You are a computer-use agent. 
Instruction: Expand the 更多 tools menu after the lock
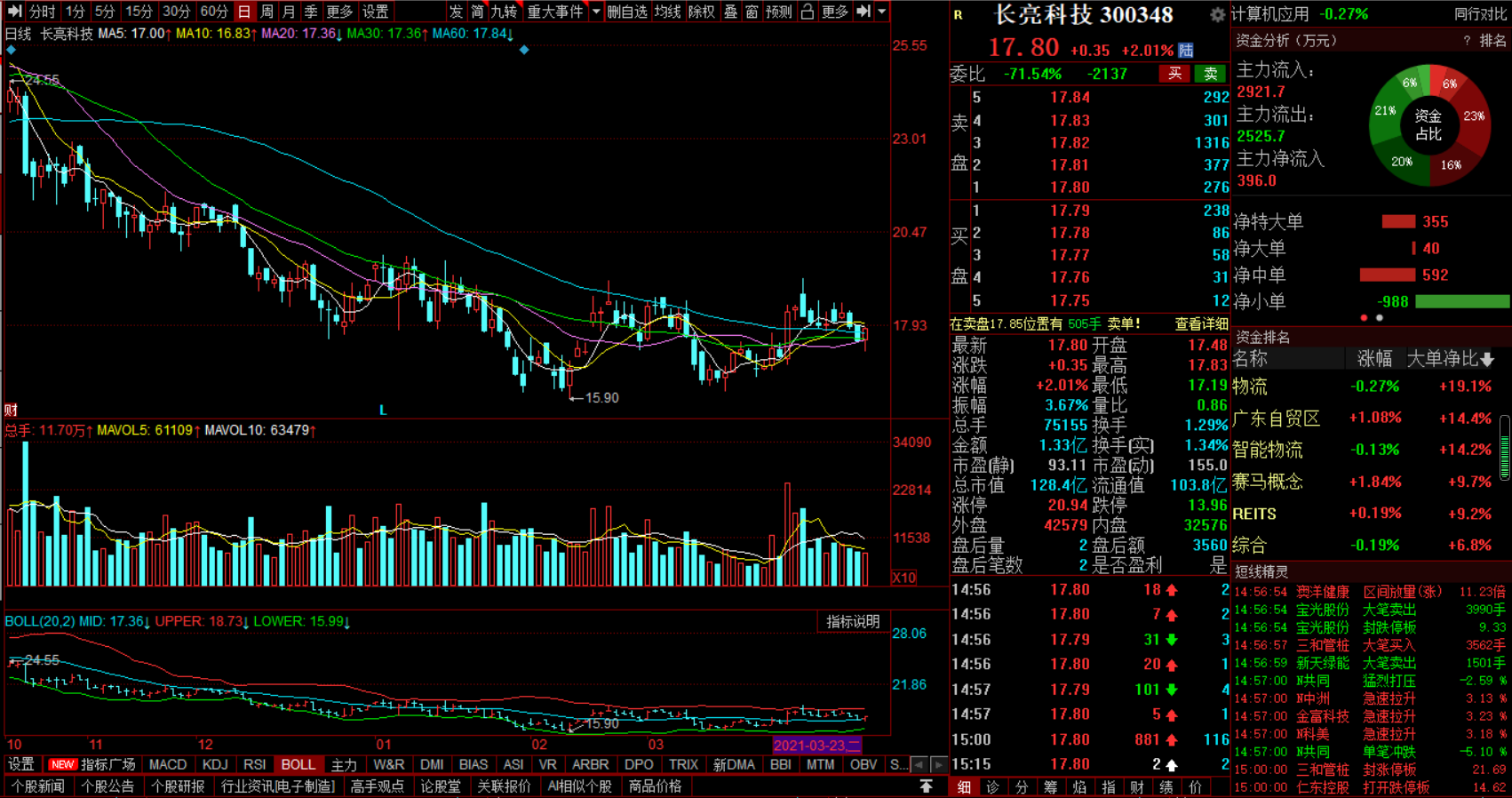[835, 12]
